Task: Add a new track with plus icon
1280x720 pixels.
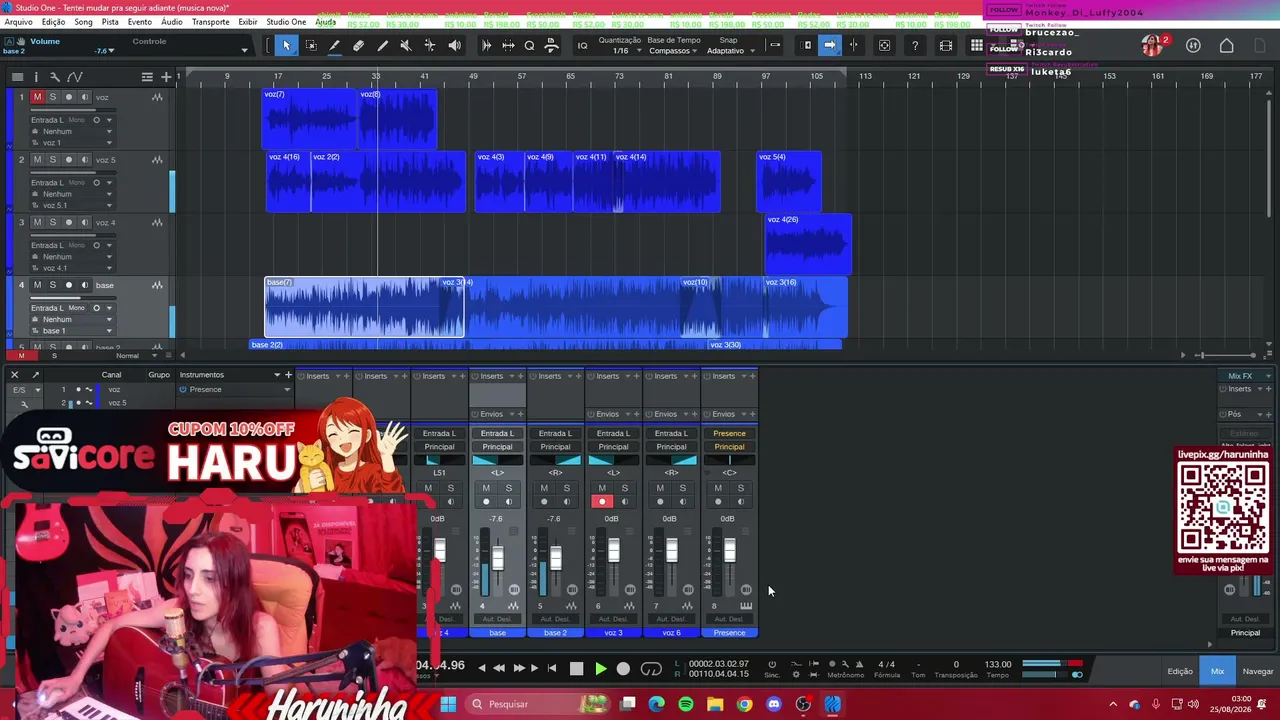Action: point(166,77)
